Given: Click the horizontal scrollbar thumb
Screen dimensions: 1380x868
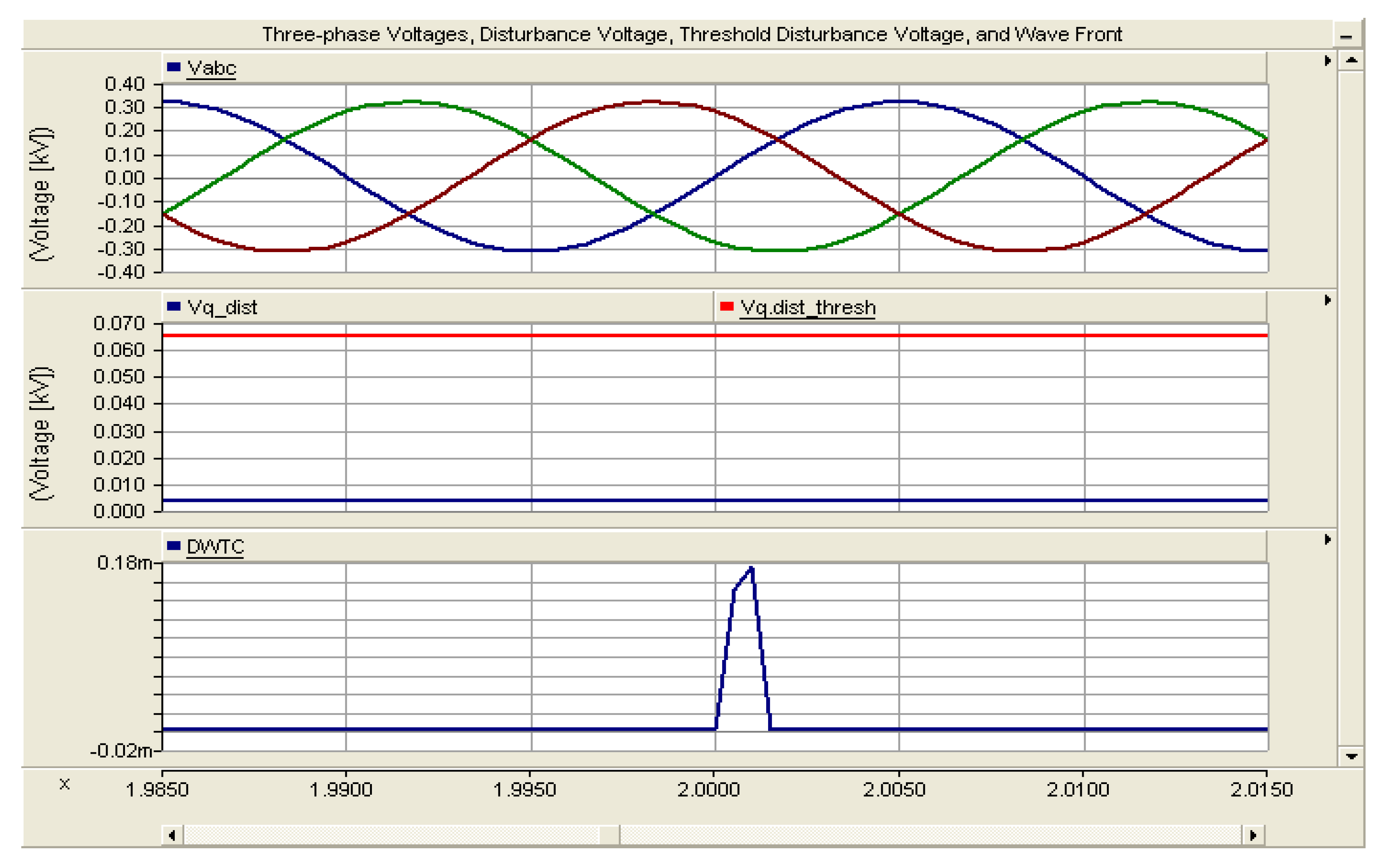Looking at the screenshot, I should pos(609,835).
